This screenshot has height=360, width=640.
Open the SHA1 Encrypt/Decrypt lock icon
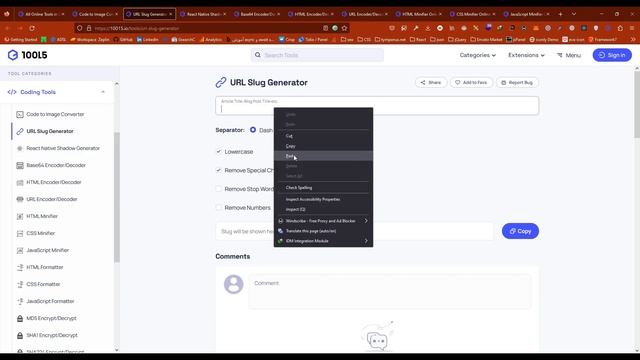pos(20,336)
